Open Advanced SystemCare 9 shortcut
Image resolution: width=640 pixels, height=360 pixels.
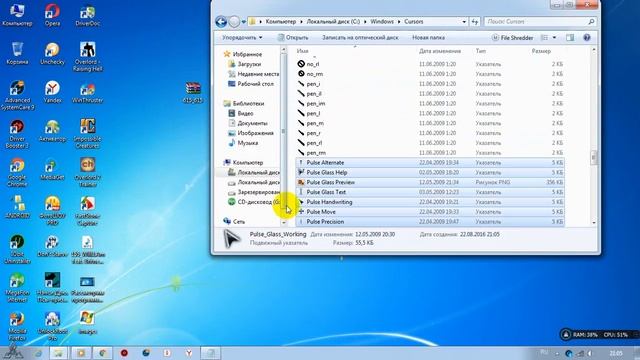(17, 95)
